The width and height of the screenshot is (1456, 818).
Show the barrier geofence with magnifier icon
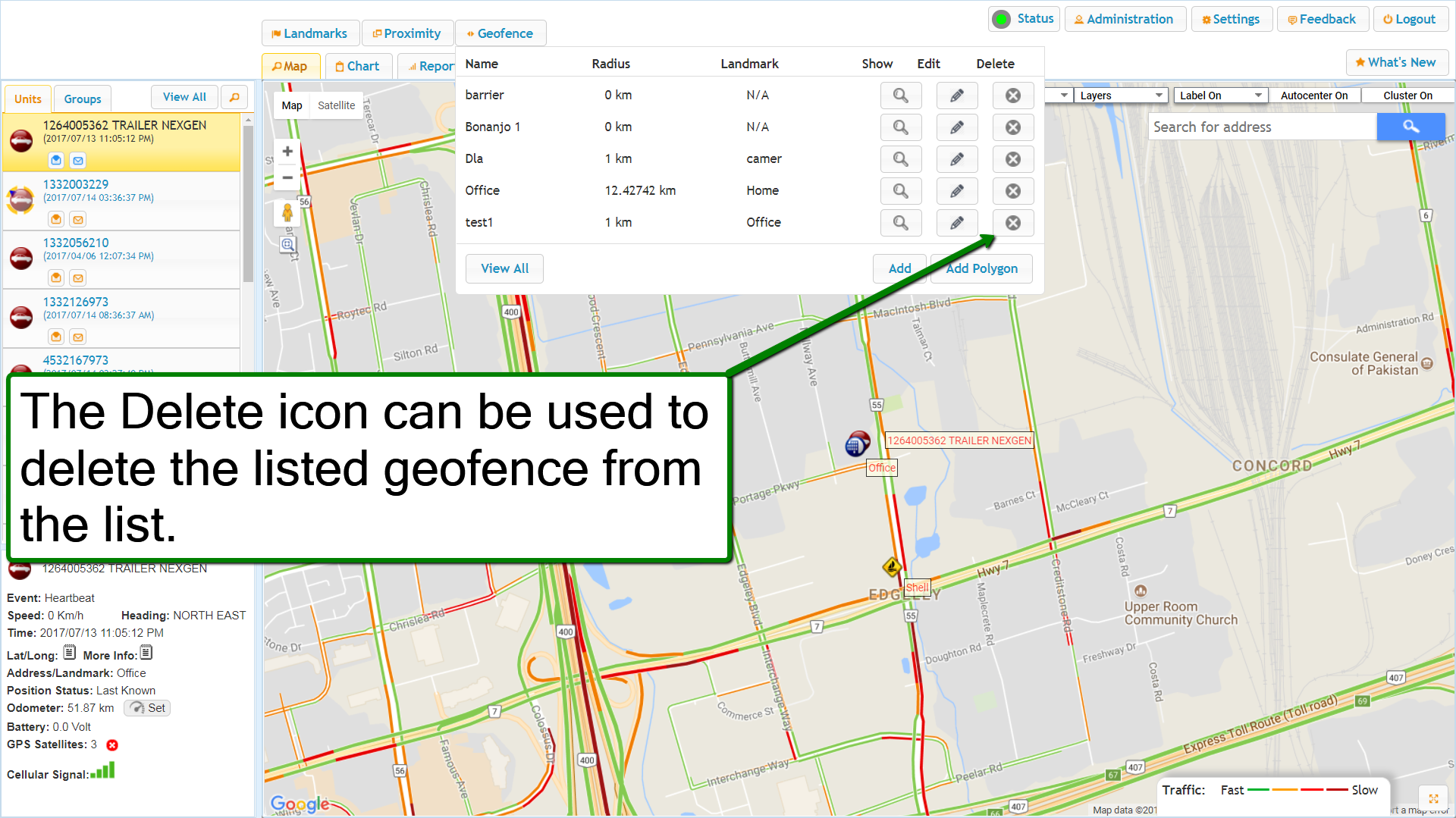(x=900, y=96)
